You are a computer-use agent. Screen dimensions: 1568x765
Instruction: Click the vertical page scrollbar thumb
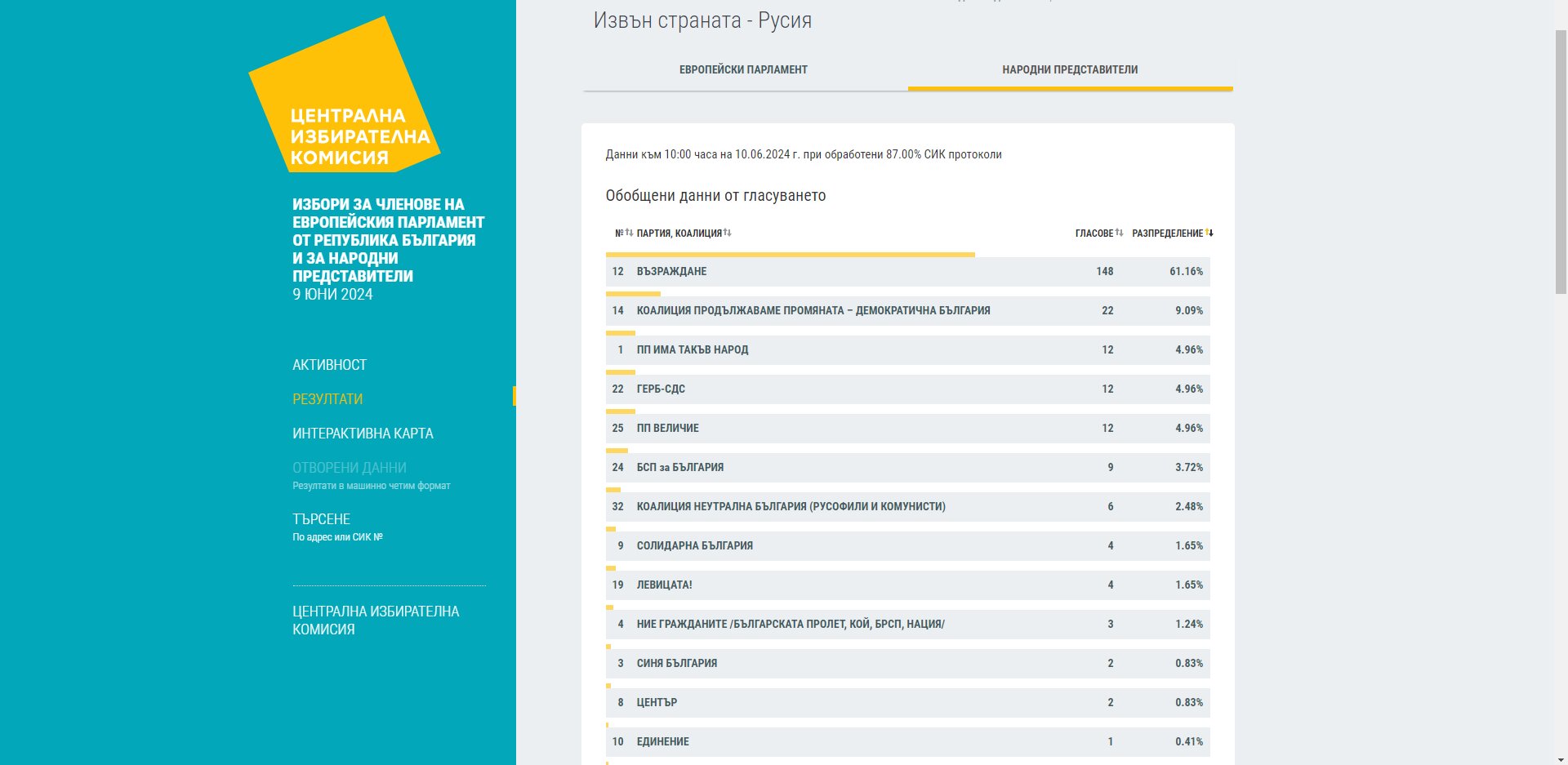tap(1561, 162)
